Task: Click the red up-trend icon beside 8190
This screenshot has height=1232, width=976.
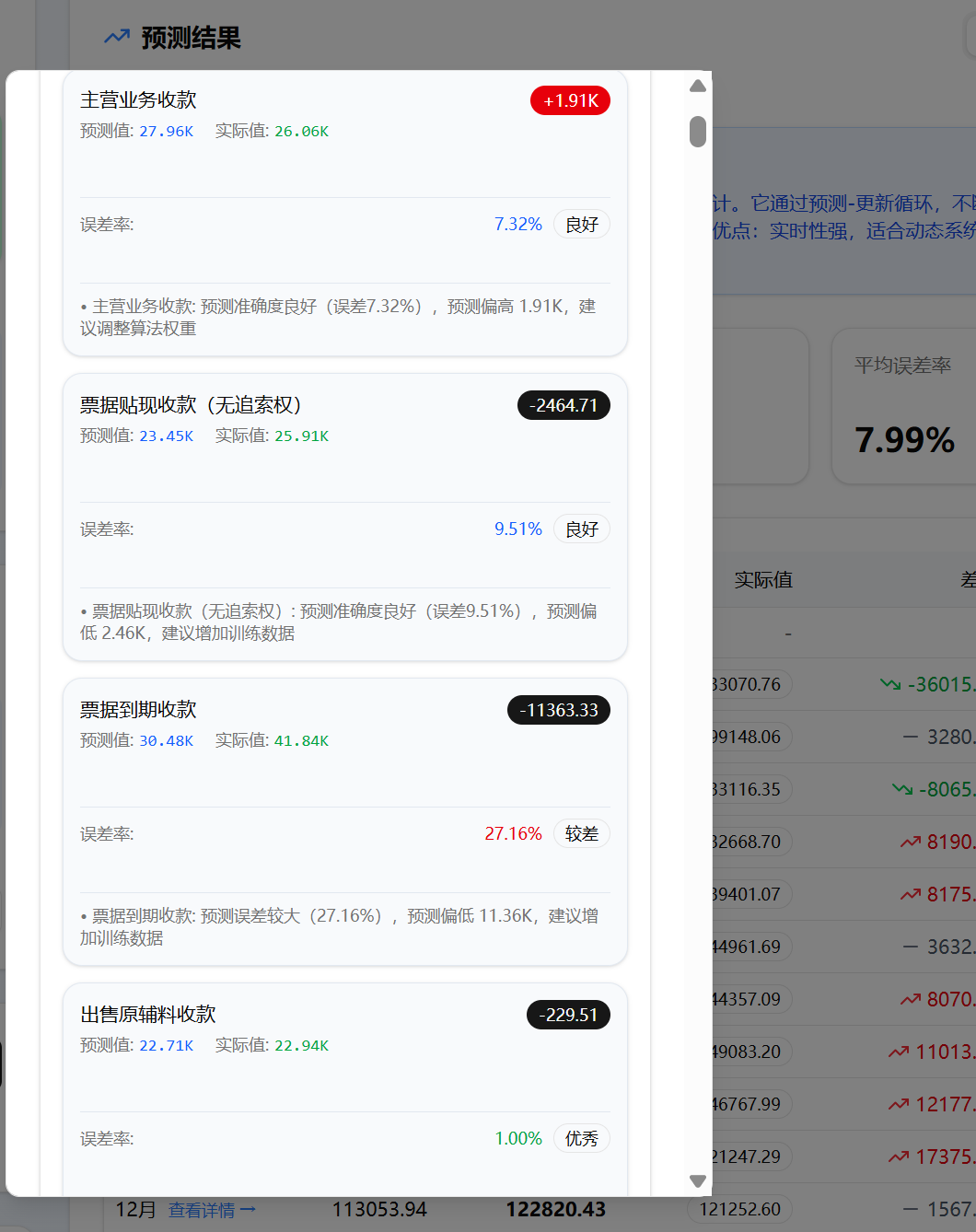Action: tap(911, 842)
